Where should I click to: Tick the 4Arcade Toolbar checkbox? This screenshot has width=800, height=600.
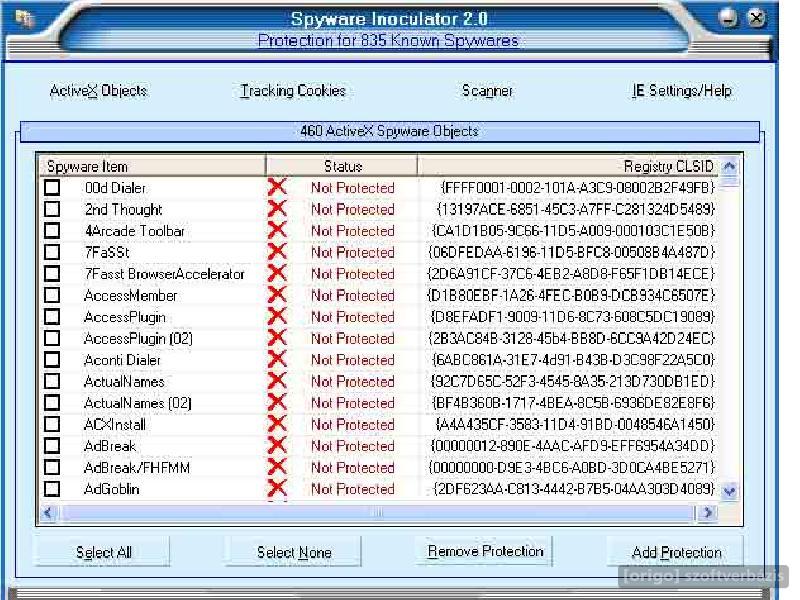pos(52,231)
